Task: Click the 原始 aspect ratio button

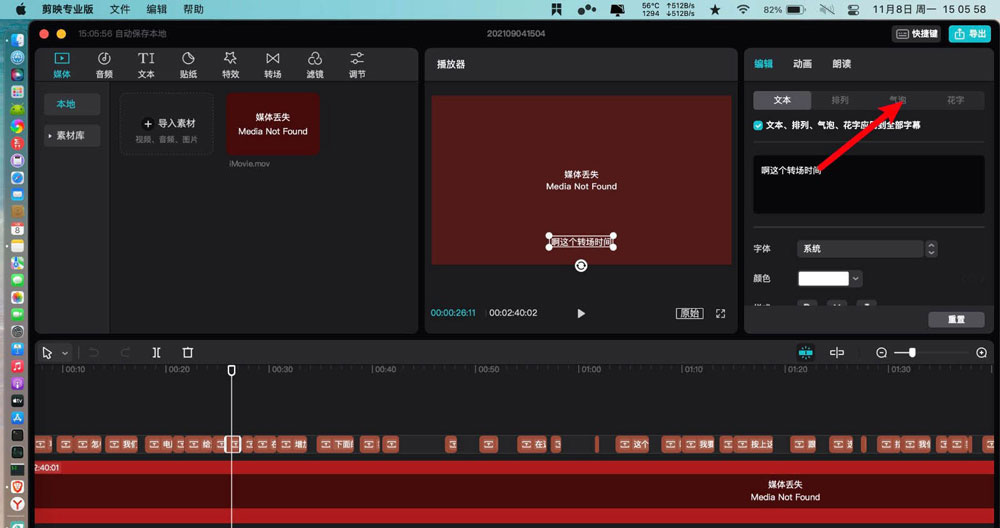Action: click(689, 313)
